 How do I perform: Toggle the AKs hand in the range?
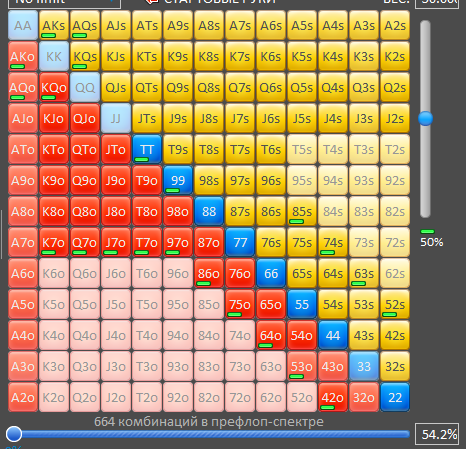point(54,25)
